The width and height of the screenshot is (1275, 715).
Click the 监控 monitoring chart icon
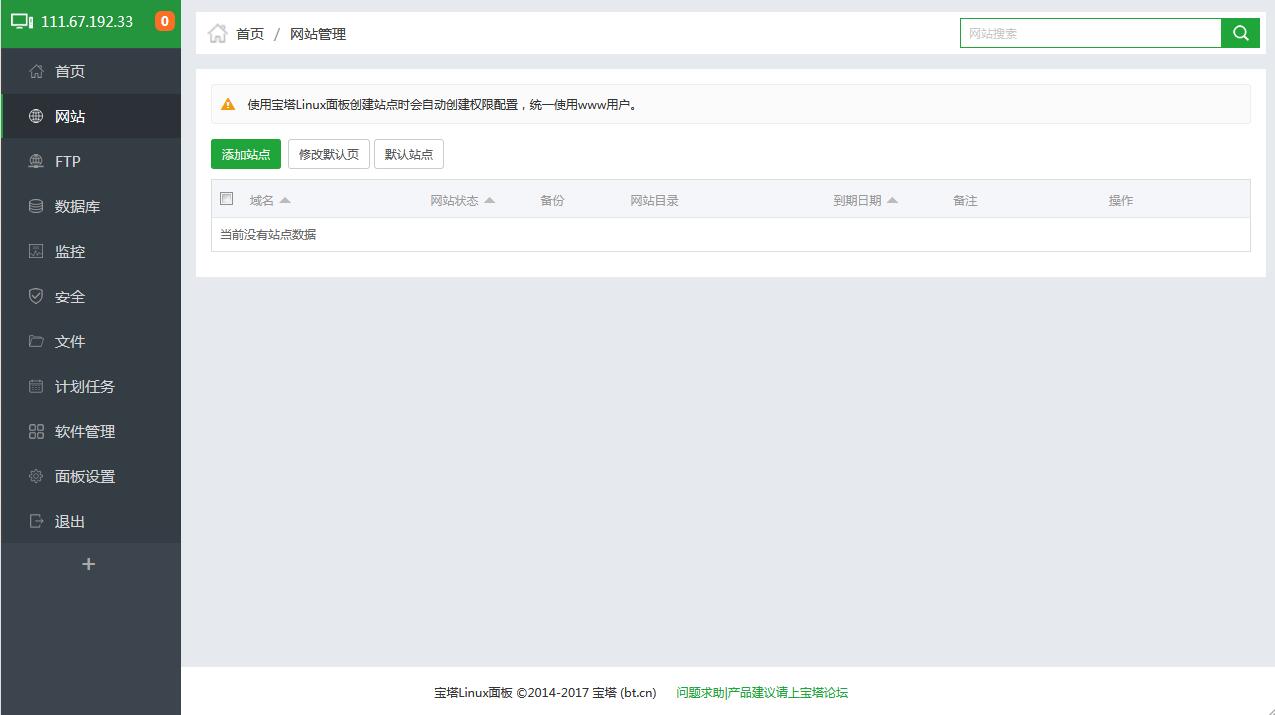click(x=34, y=251)
